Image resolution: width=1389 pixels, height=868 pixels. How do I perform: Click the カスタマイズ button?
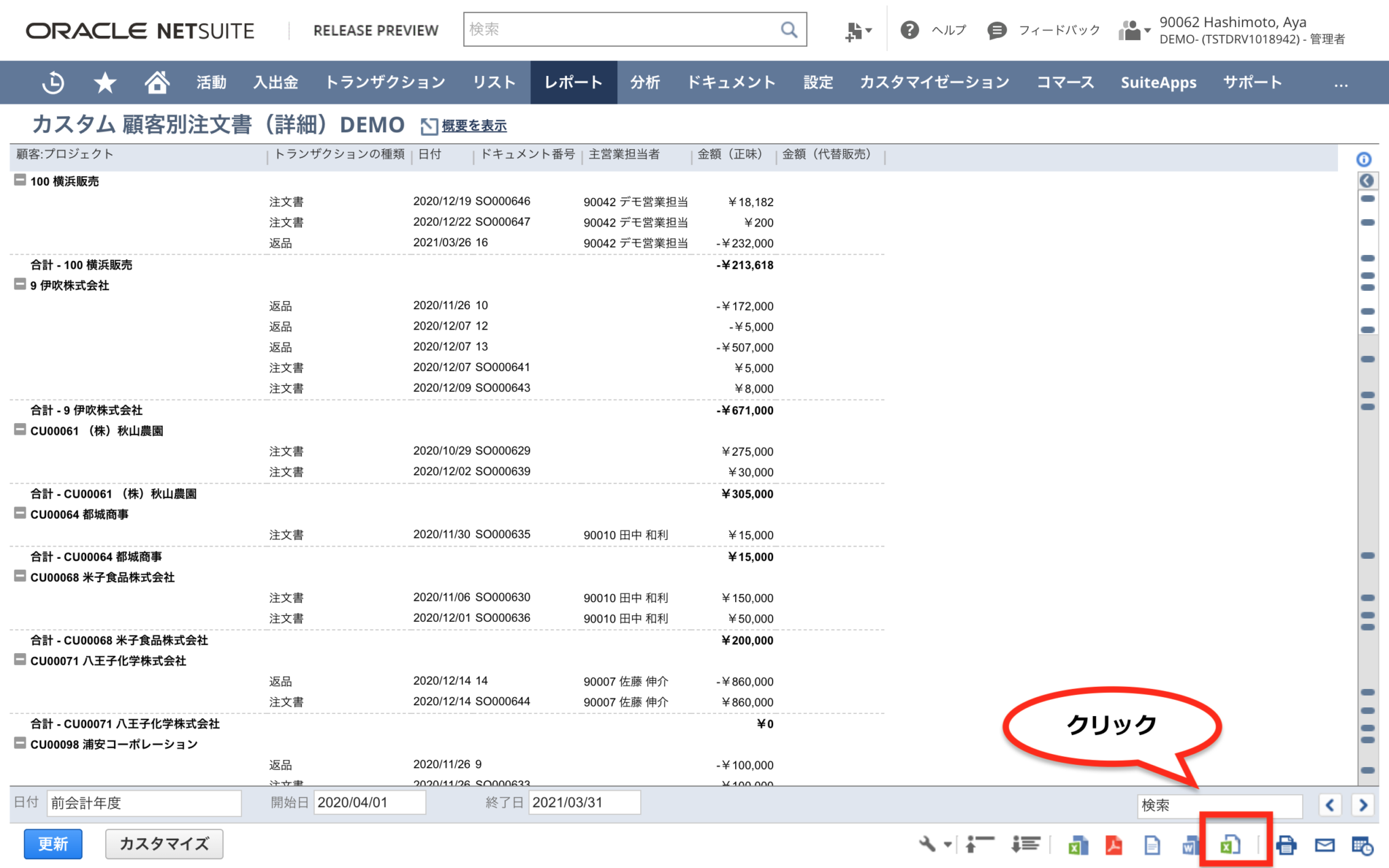click(x=163, y=844)
